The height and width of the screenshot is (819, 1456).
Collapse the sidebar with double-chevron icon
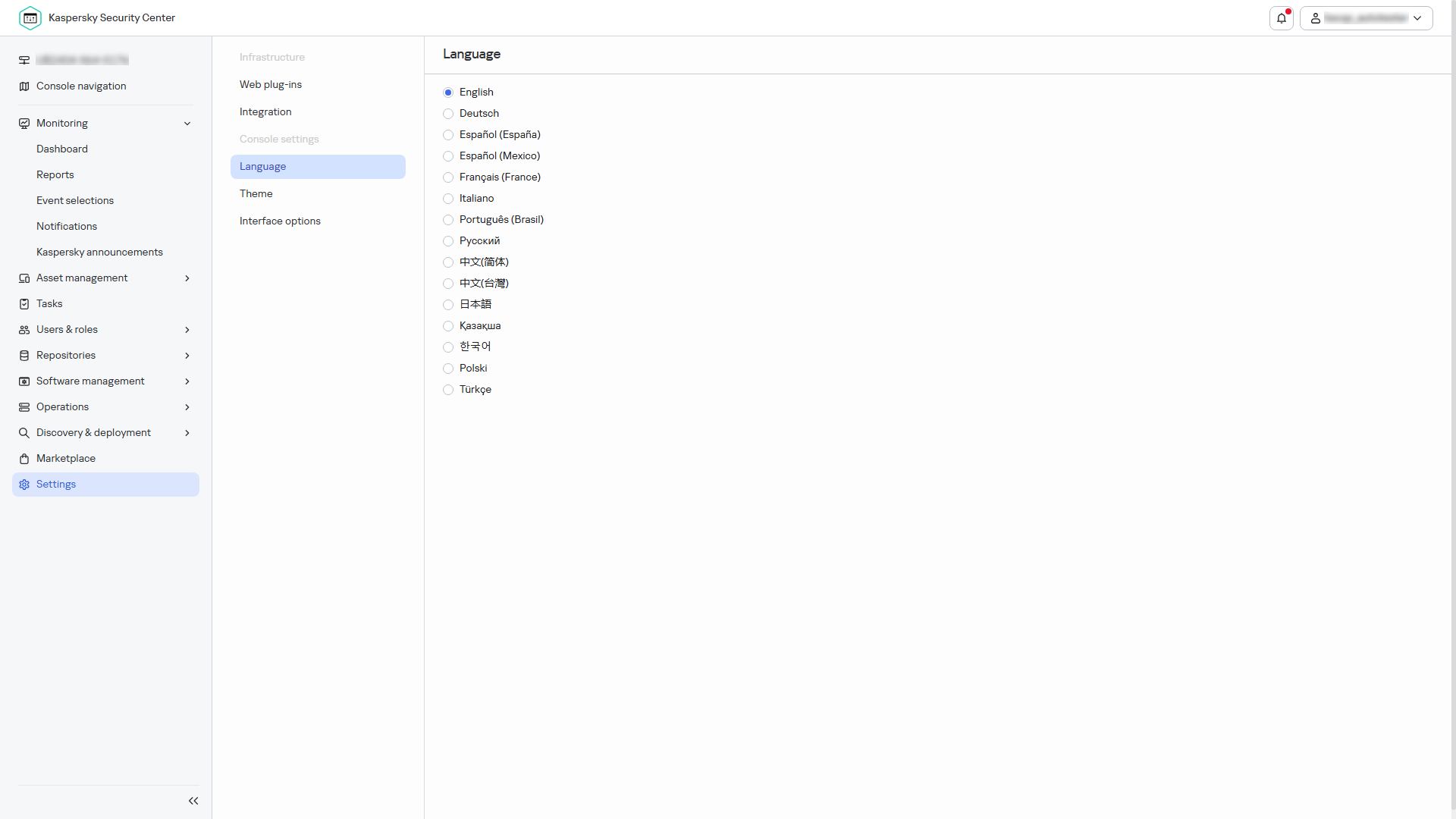pyautogui.click(x=193, y=801)
